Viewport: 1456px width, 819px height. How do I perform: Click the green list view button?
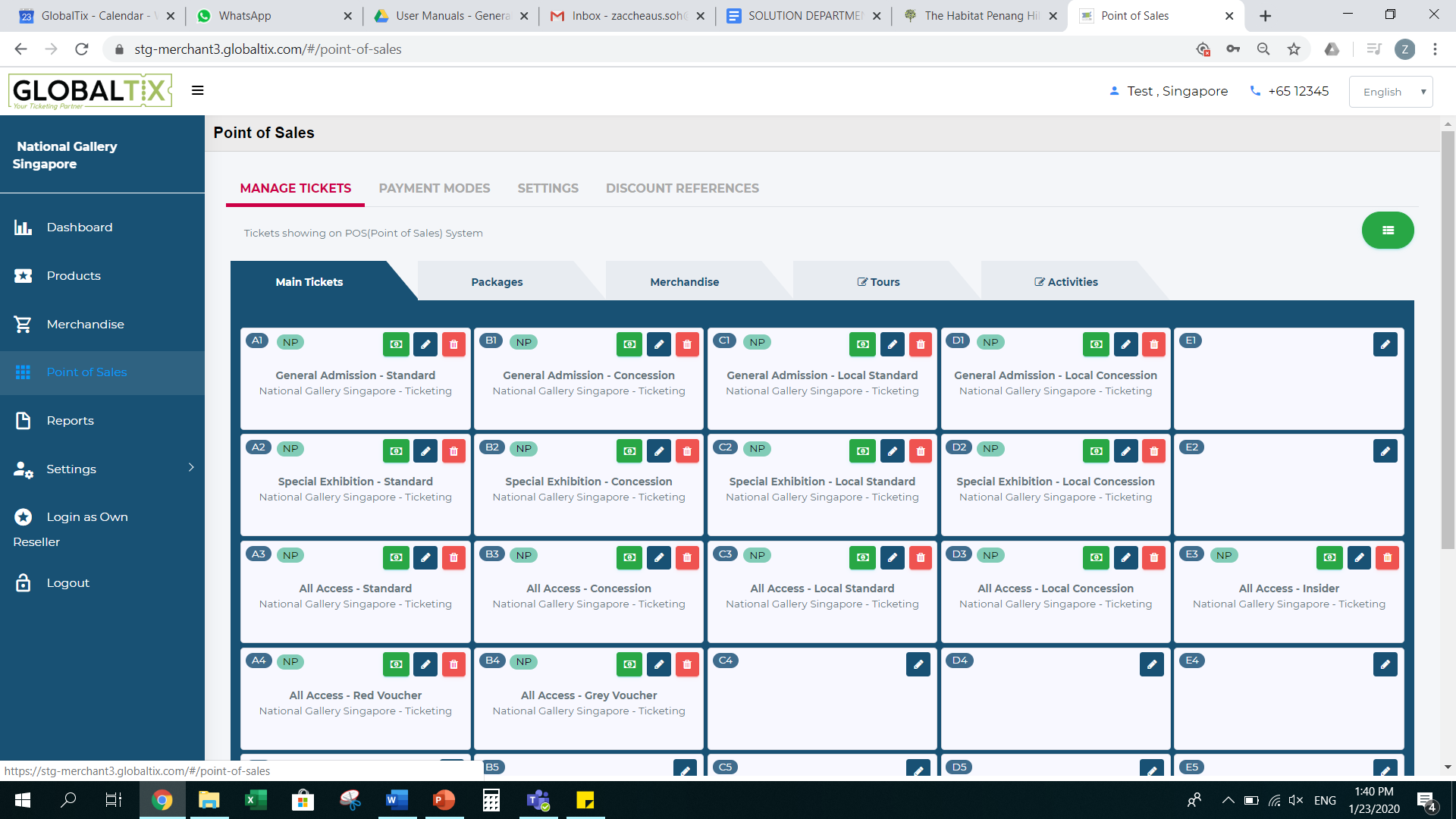(1388, 231)
